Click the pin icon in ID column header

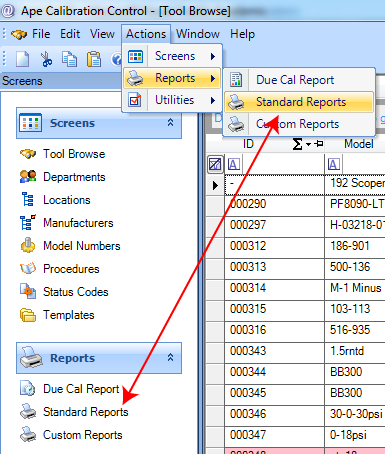click(x=319, y=144)
